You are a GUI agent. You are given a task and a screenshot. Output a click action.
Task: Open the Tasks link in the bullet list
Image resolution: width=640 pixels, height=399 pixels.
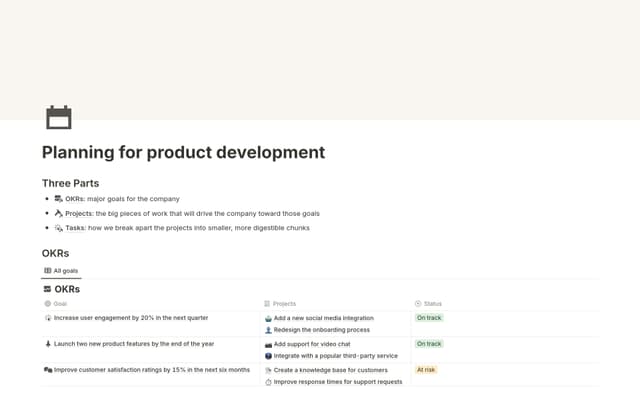tap(75, 228)
